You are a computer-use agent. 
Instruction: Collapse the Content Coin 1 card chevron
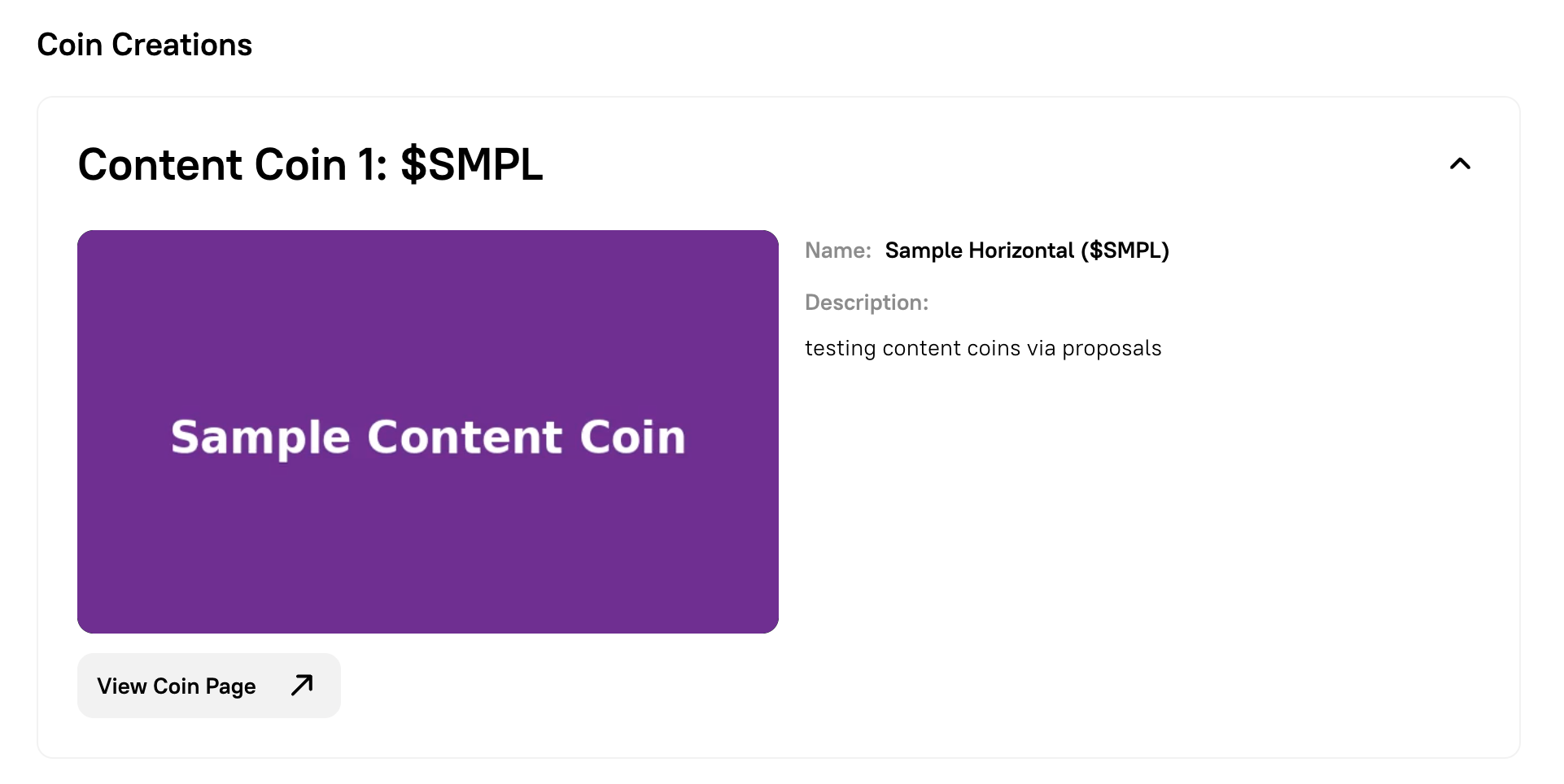1460,164
